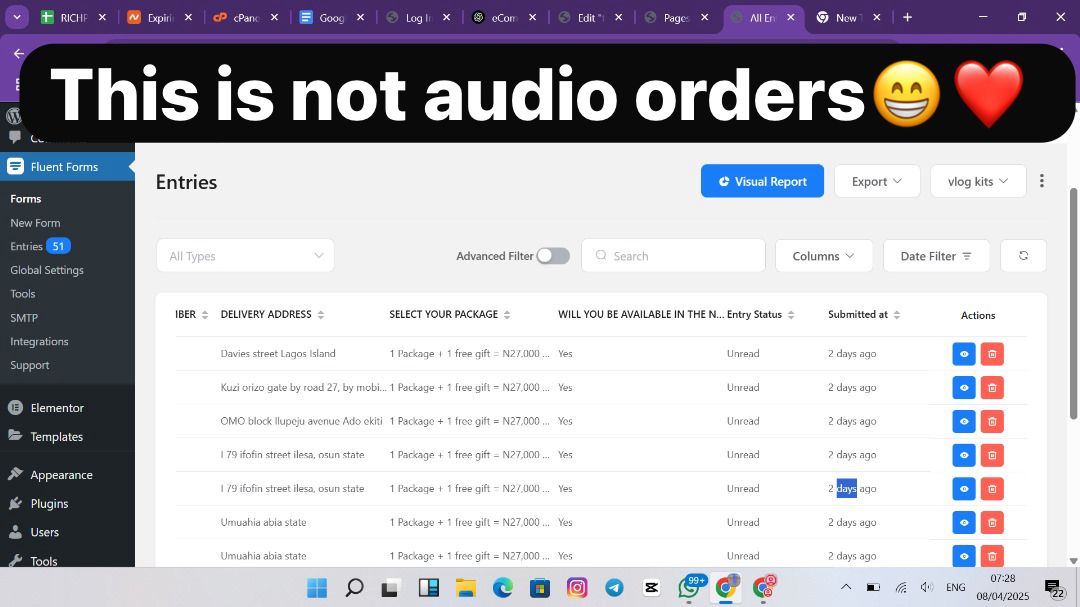1080x607 pixels.
Task: Launch Instagram from the taskbar
Action: 577,588
